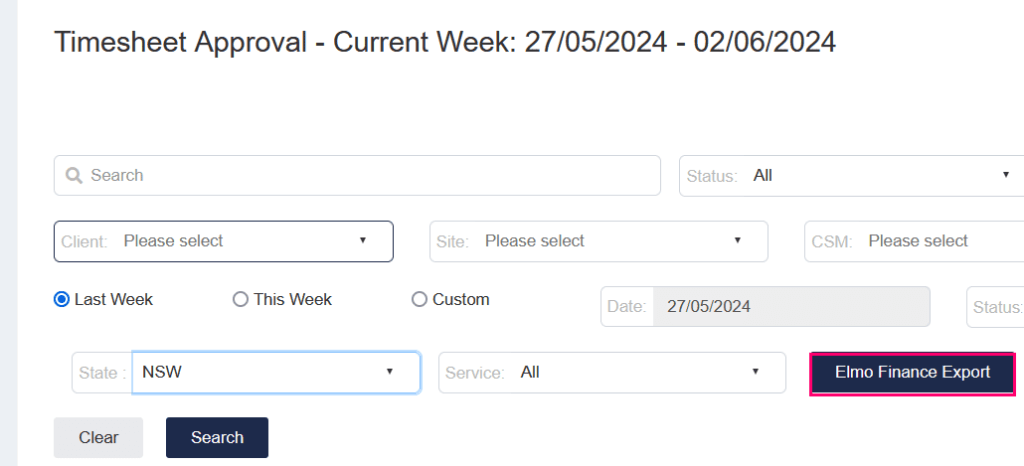Click the magnifier icon in search box

[x=73, y=176]
